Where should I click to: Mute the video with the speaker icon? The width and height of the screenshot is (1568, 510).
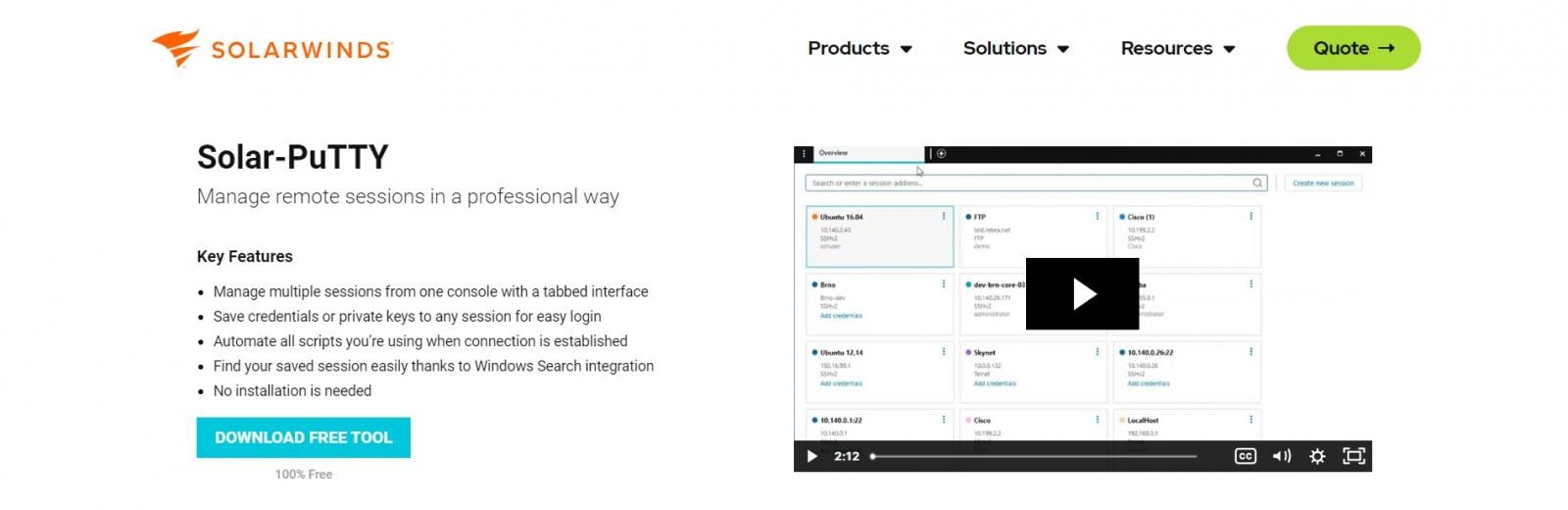pos(1281,456)
